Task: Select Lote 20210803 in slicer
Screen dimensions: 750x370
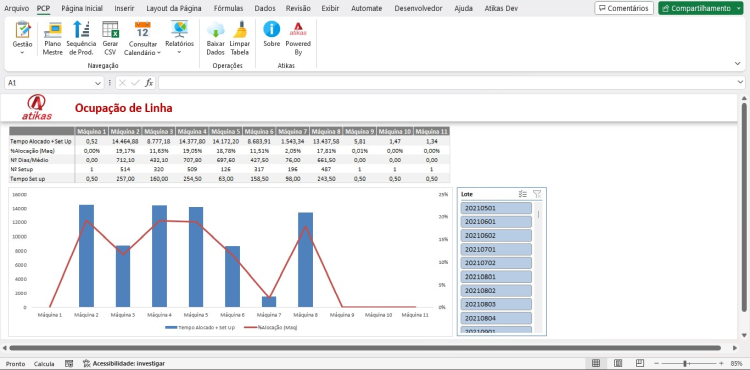Action: 496,304
